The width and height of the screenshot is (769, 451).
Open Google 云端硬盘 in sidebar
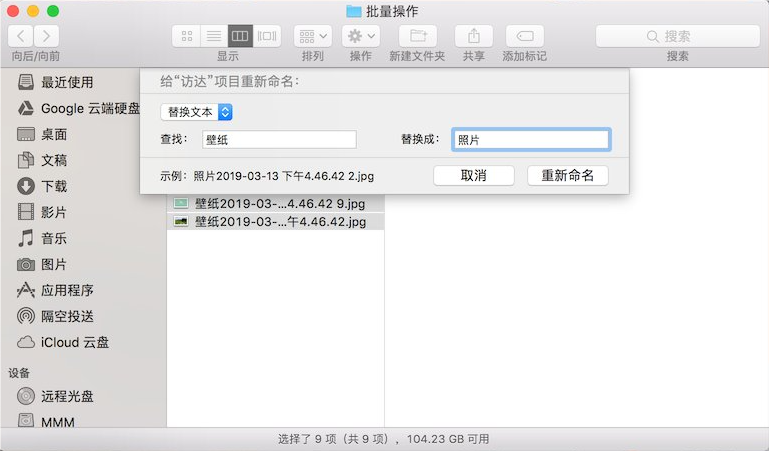[x=77, y=108]
